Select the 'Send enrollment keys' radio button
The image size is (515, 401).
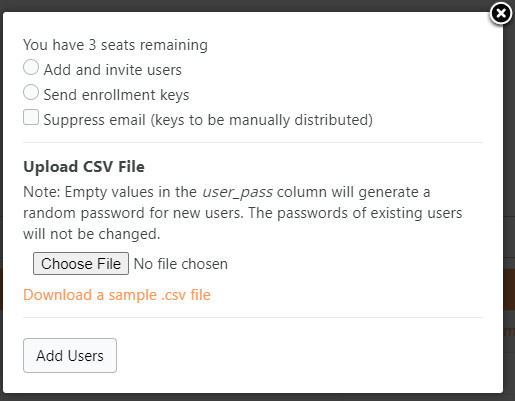(31, 92)
